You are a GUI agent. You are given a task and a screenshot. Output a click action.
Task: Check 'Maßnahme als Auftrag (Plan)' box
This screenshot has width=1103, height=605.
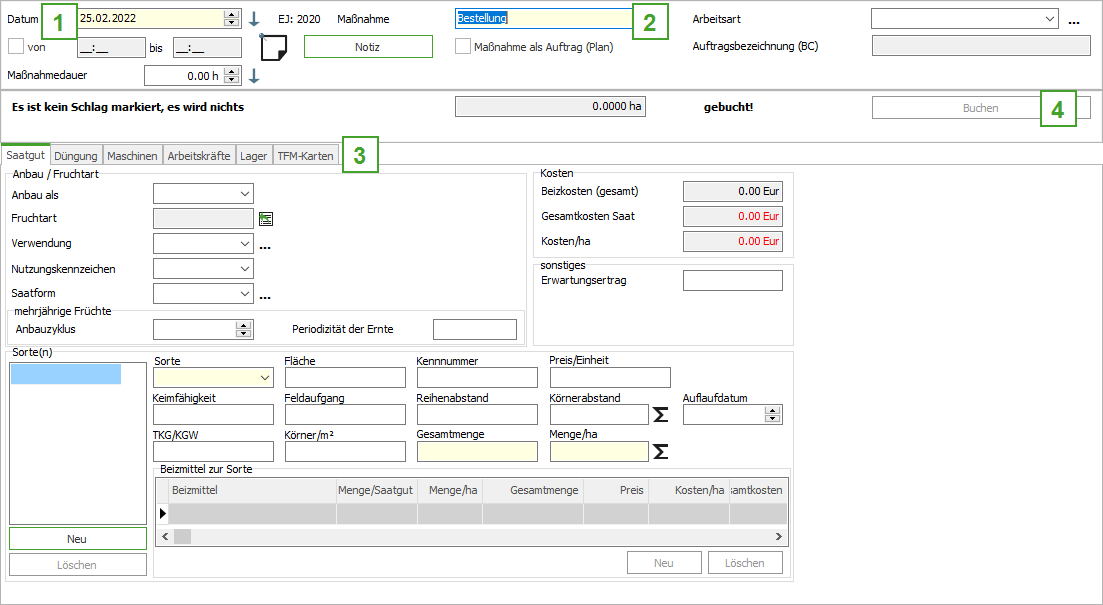463,46
